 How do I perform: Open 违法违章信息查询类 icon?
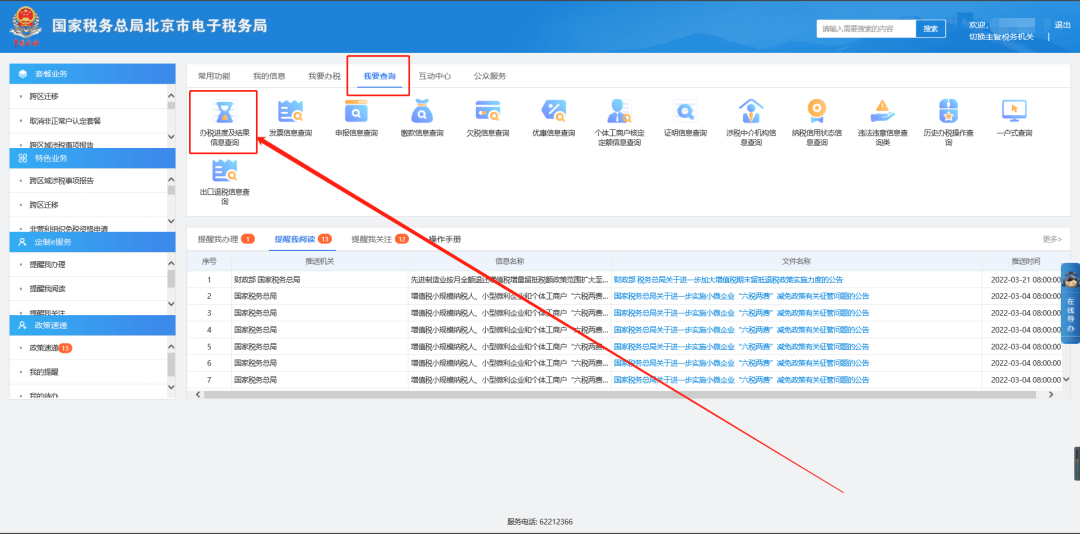[882, 111]
